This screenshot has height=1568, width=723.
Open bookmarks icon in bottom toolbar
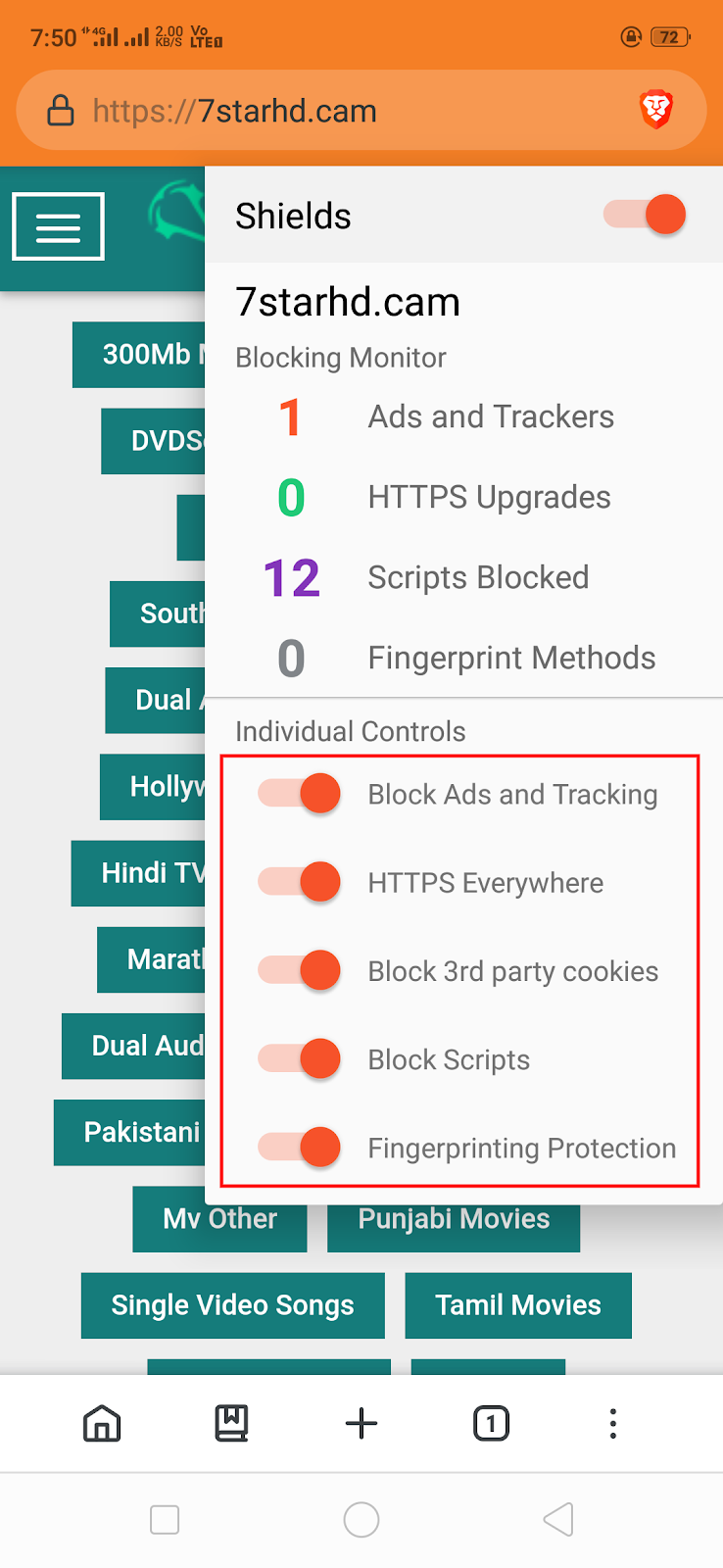click(232, 1423)
